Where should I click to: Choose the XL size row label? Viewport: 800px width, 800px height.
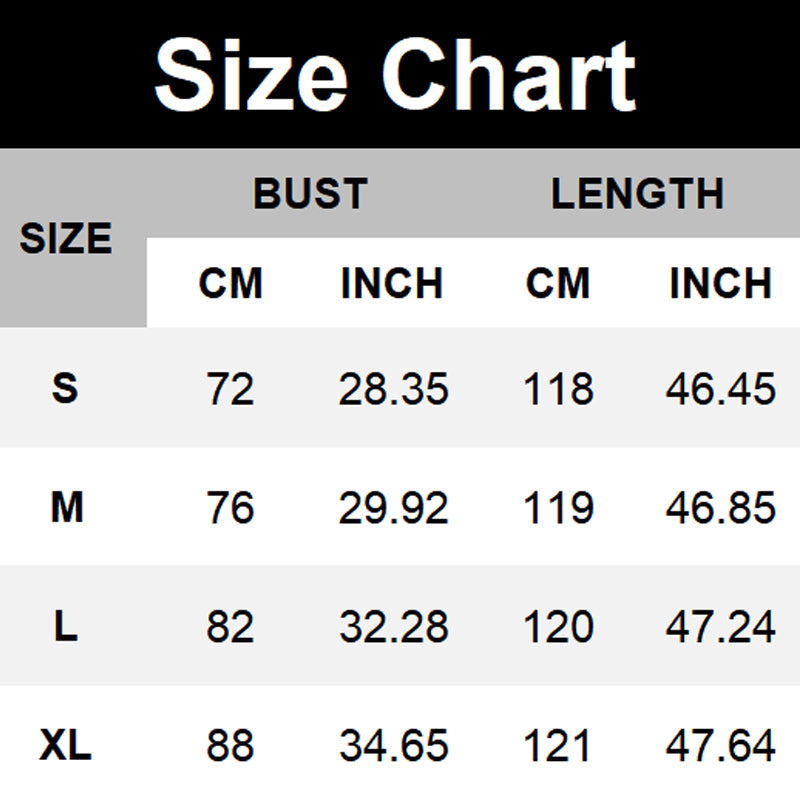66,745
